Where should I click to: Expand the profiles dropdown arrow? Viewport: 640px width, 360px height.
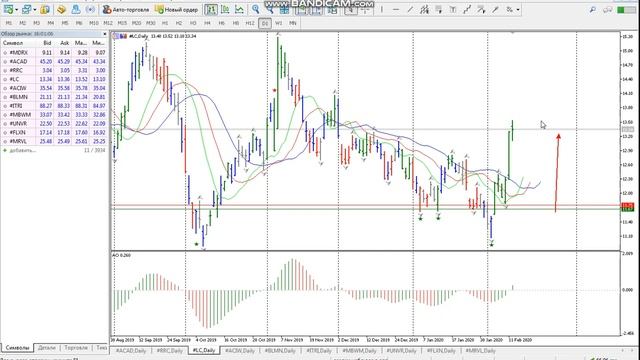point(35,9)
